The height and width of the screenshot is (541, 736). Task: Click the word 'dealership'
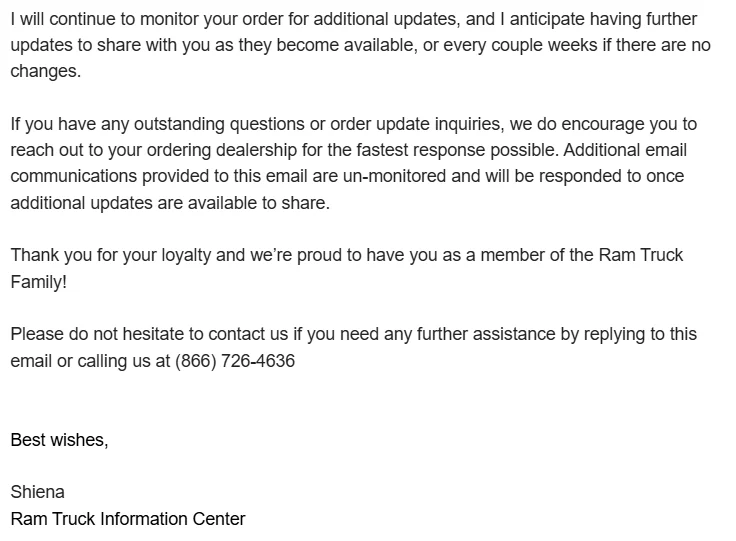click(256, 150)
